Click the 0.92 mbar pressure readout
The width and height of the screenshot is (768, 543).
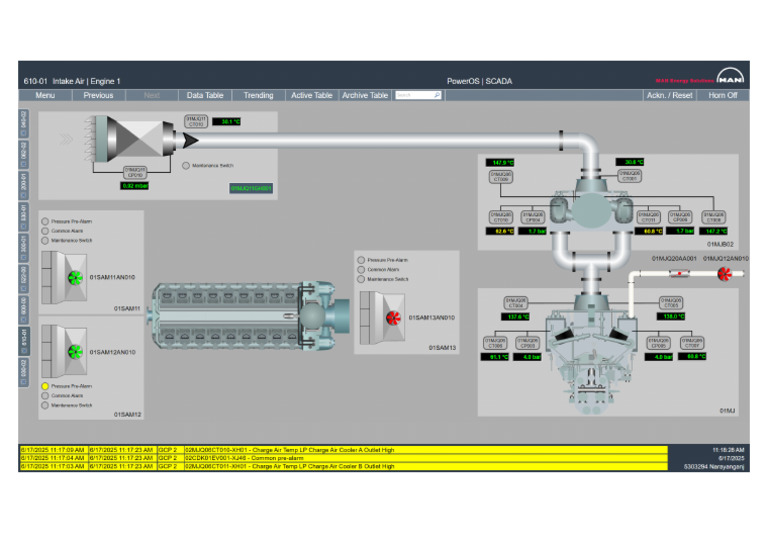pos(135,186)
